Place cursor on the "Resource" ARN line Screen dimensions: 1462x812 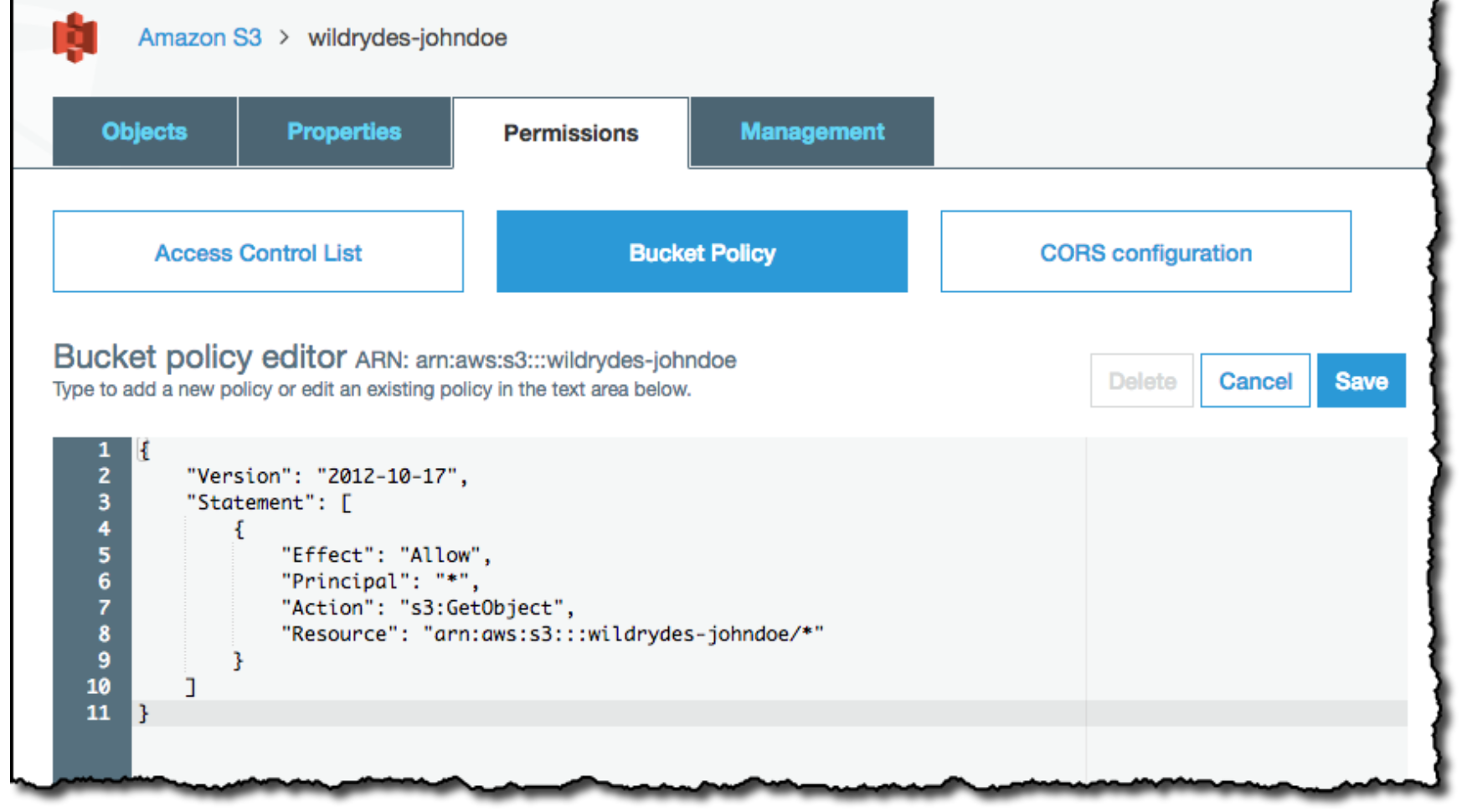(553, 634)
